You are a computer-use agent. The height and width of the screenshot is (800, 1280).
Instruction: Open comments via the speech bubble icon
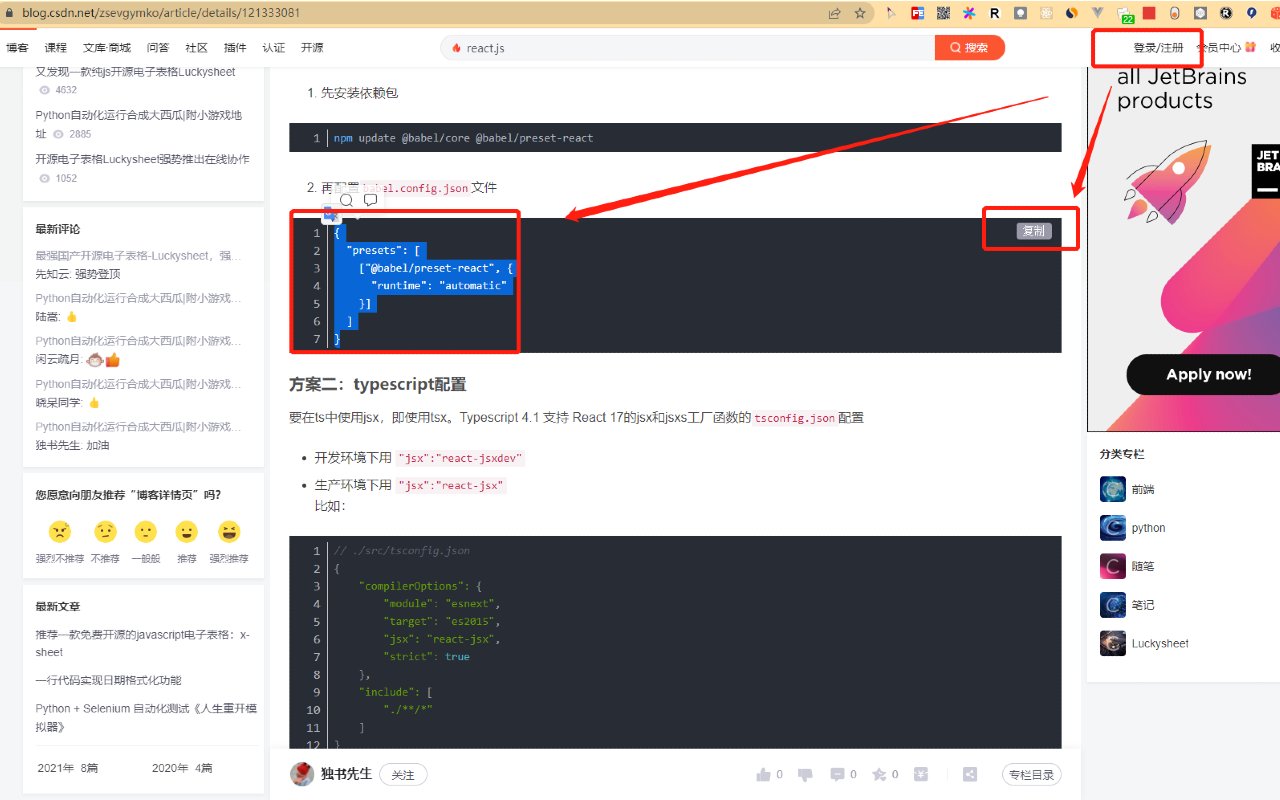837,773
